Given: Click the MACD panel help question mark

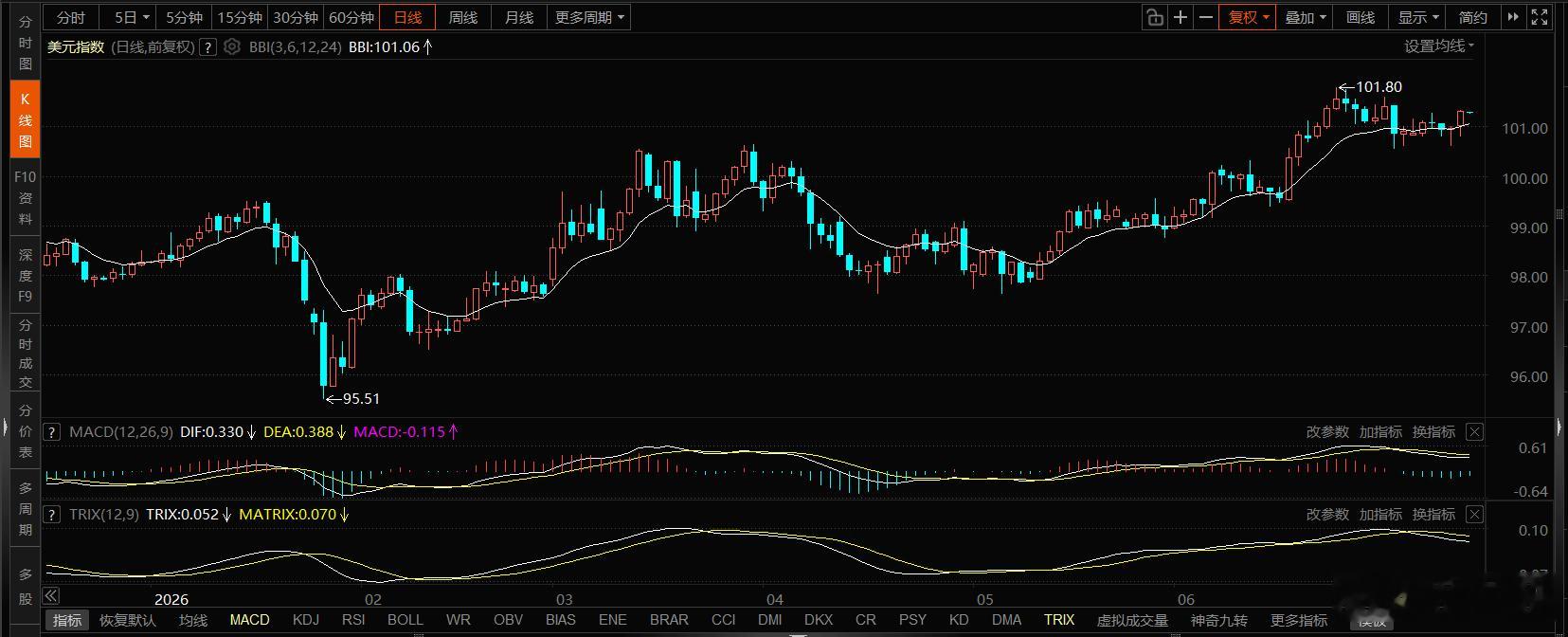Looking at the screenshot, I should point(52,431).
